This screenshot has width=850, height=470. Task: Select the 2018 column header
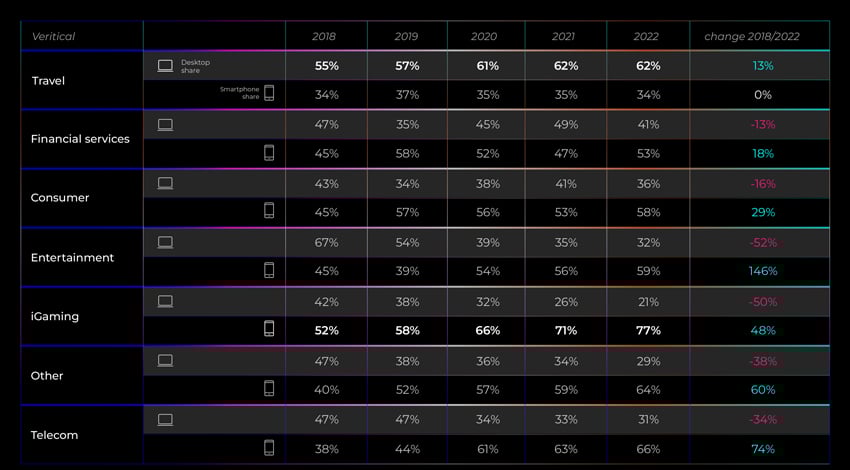point(324,36)
